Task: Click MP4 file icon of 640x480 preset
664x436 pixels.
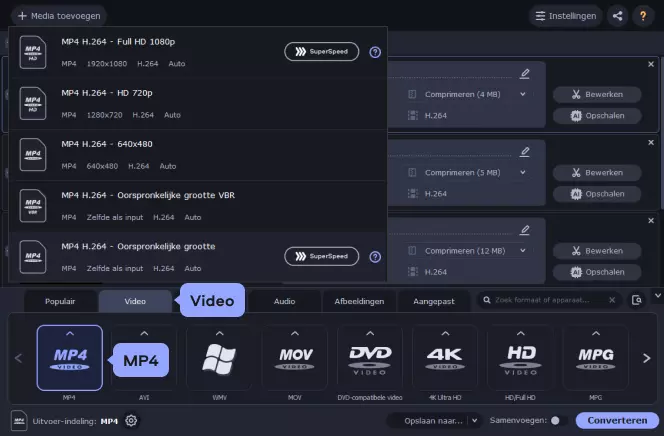Action: click(33, 155)
